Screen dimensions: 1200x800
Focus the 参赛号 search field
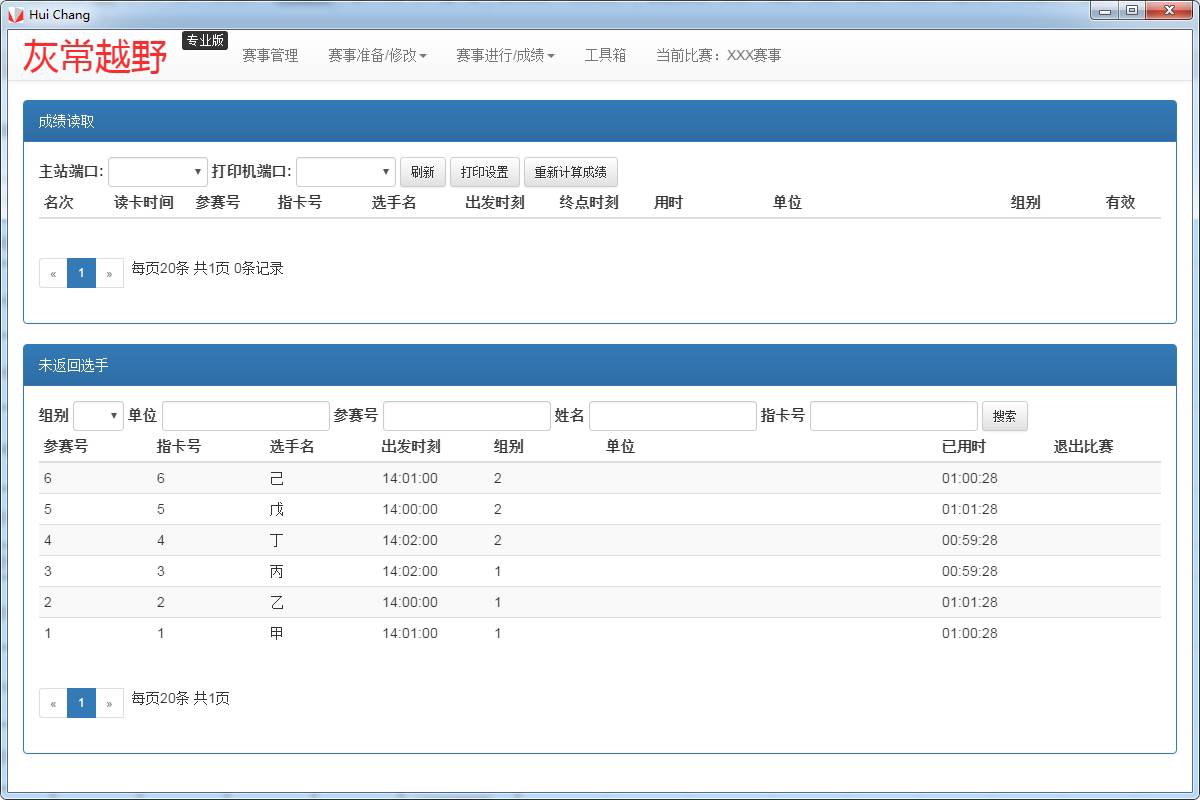466,416
